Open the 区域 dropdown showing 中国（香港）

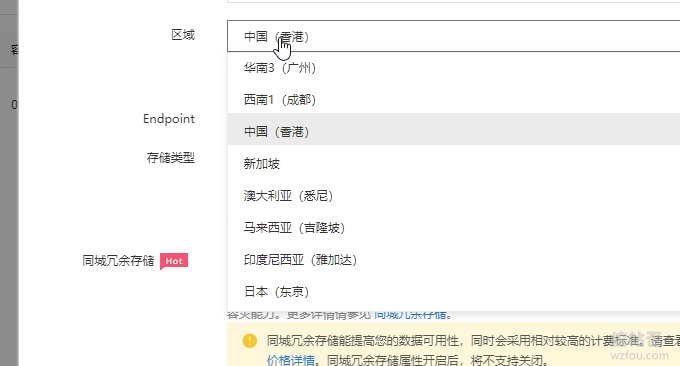(x=453, y=36)
